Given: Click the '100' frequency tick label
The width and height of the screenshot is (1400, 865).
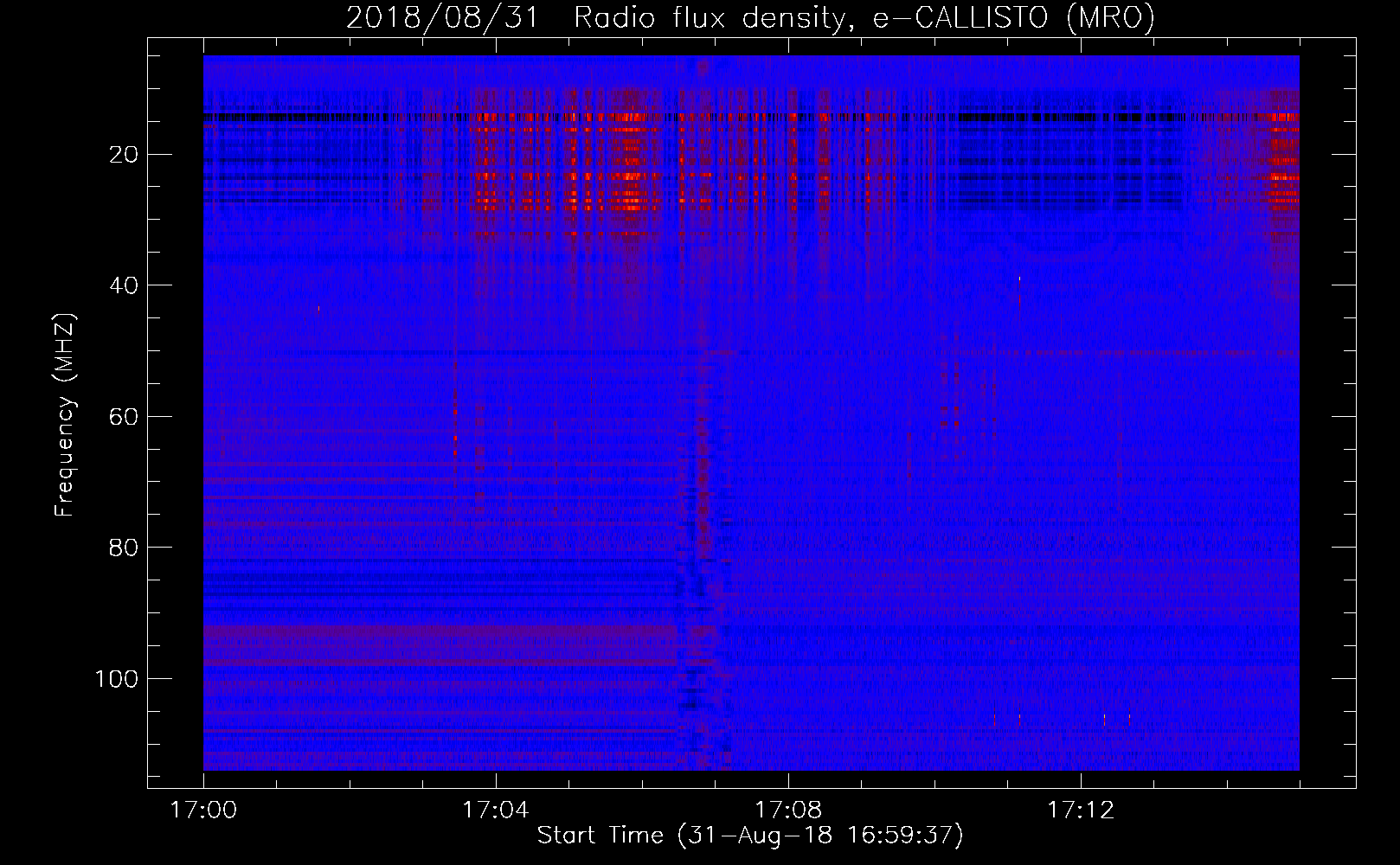Looking at the screenshot, I should click(117, 679).
